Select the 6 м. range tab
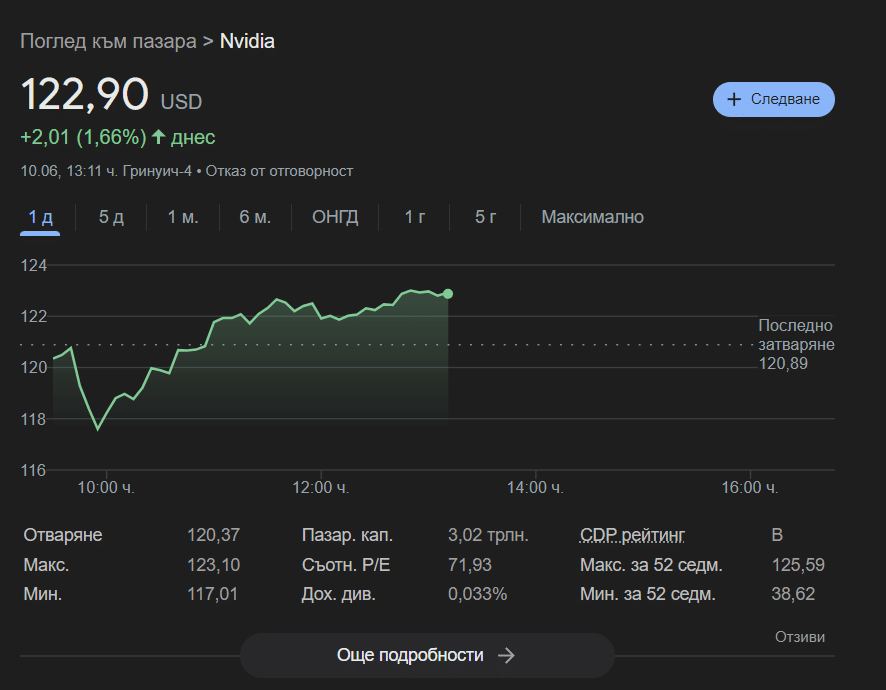Image resolution: width=886 pixels, height=690 pixels. (x=255, y=217)
